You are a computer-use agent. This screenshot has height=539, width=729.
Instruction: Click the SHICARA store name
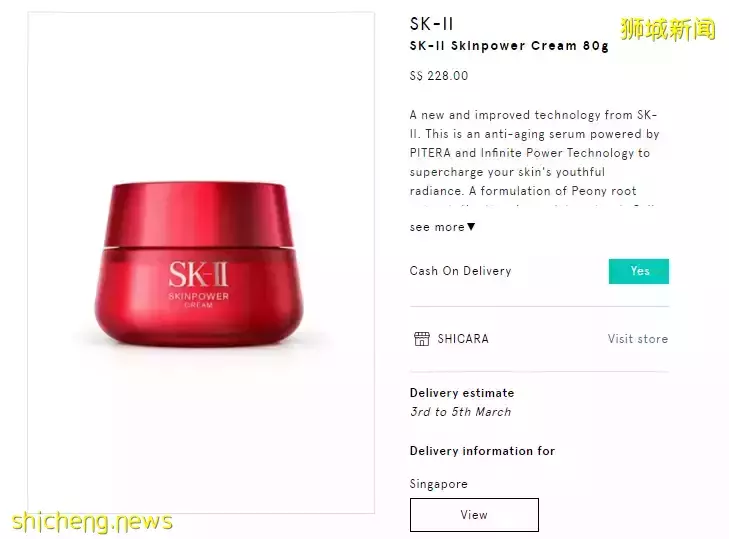pyautogui.click(x=463, y=339)
